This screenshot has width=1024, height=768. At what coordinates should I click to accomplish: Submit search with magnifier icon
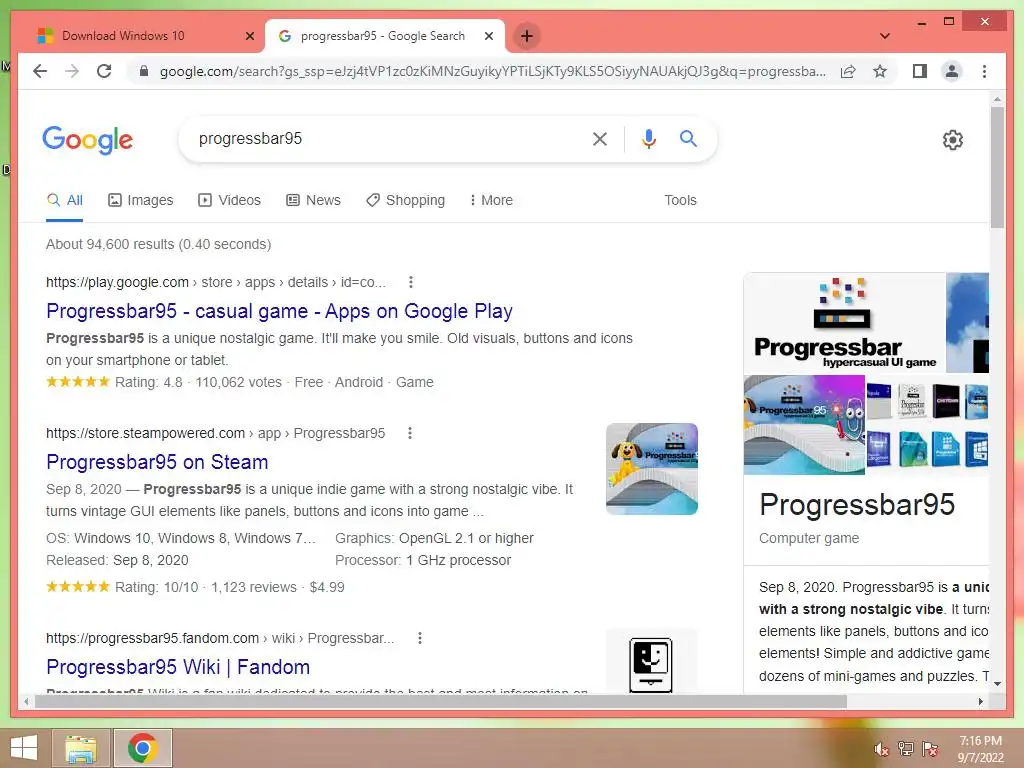pyautogui.click(x=688, y=138)
